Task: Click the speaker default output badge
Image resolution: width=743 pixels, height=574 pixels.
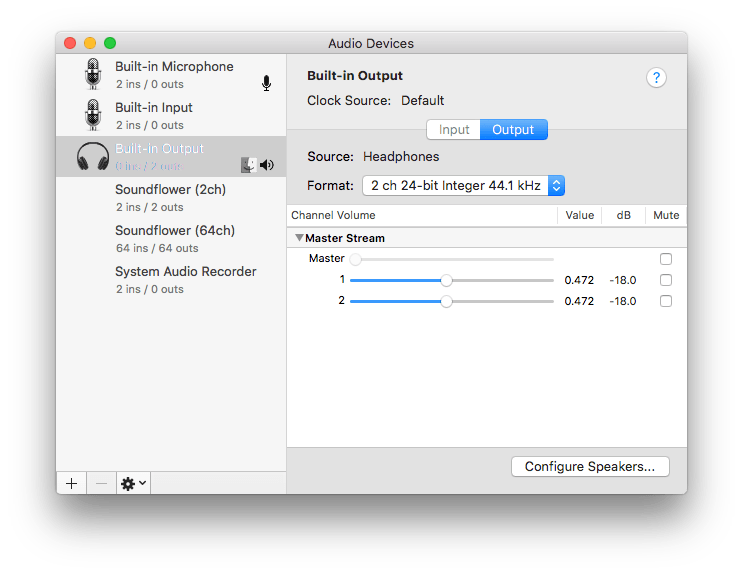Action: (x=267, y=165)
